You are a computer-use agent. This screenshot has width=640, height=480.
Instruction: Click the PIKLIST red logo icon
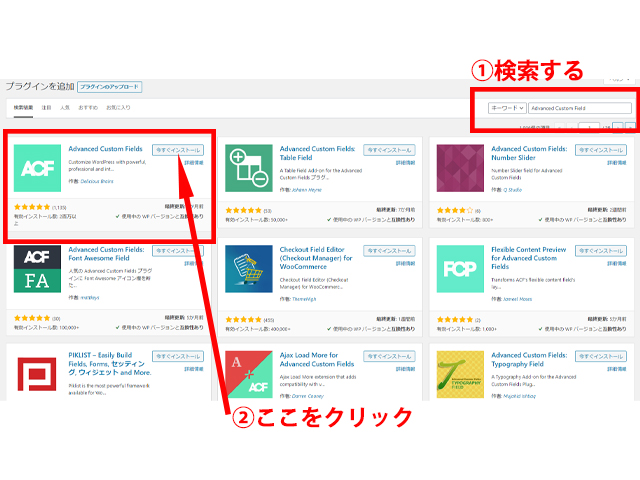tap(37, 374)
